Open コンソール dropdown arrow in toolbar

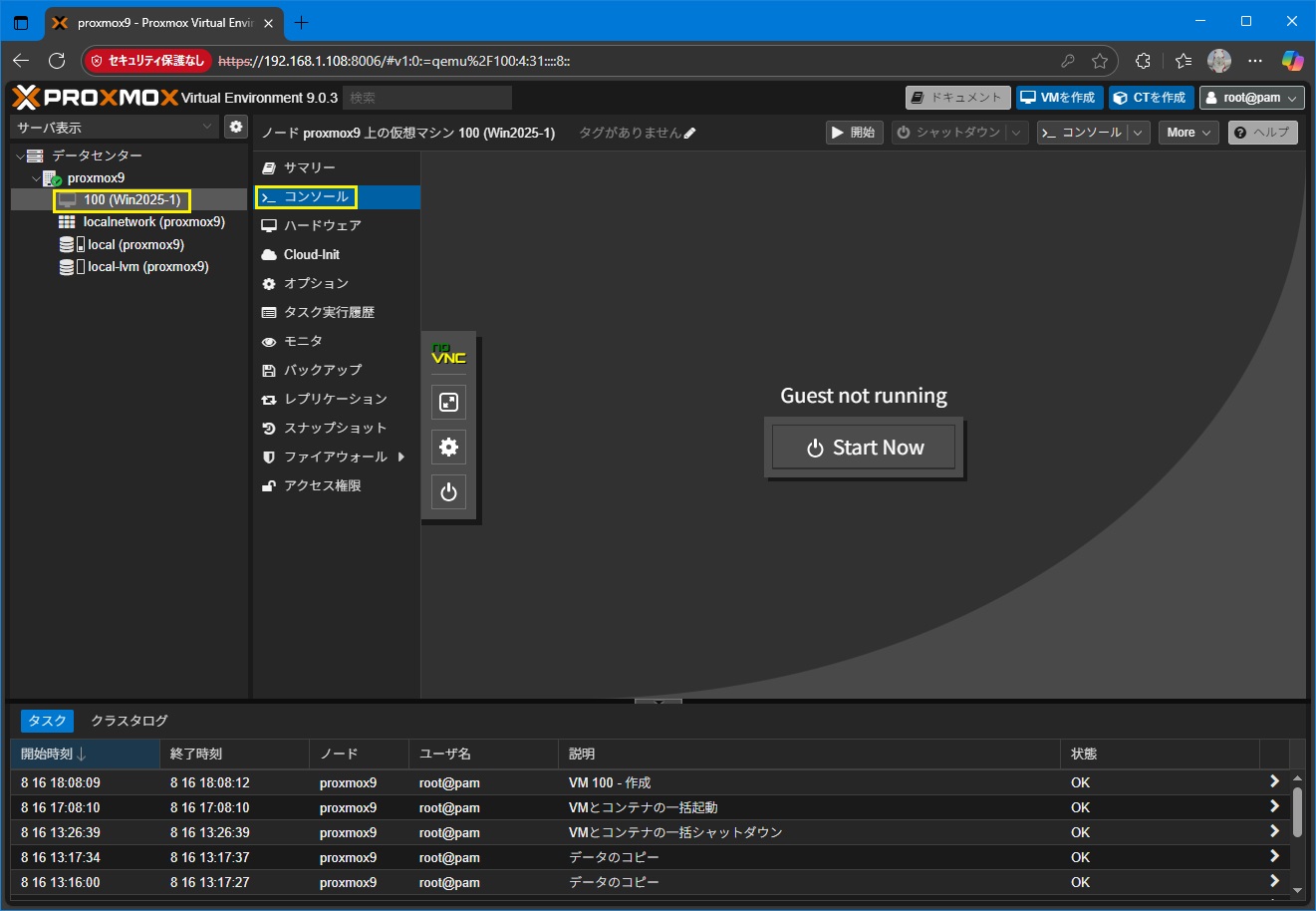(1140, 132)
